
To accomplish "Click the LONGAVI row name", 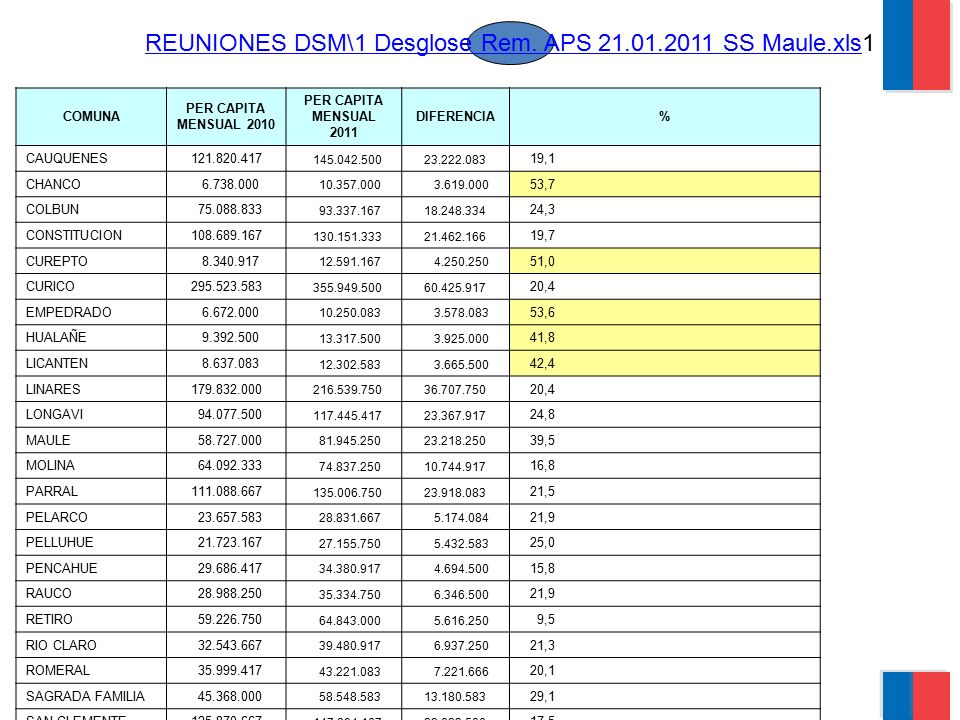I will point(54,414).
